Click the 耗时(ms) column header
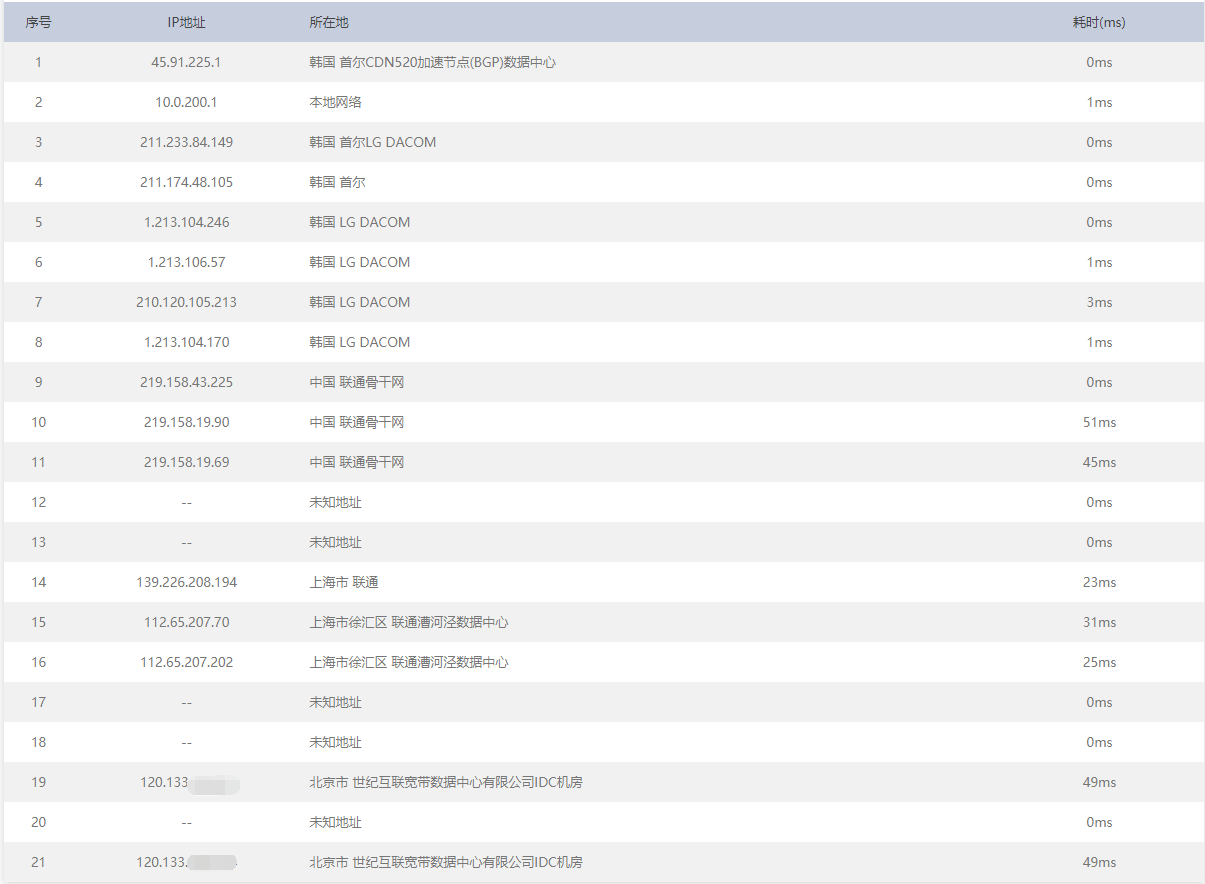Screen dimensions: 1205x884 pos(1099,22)
